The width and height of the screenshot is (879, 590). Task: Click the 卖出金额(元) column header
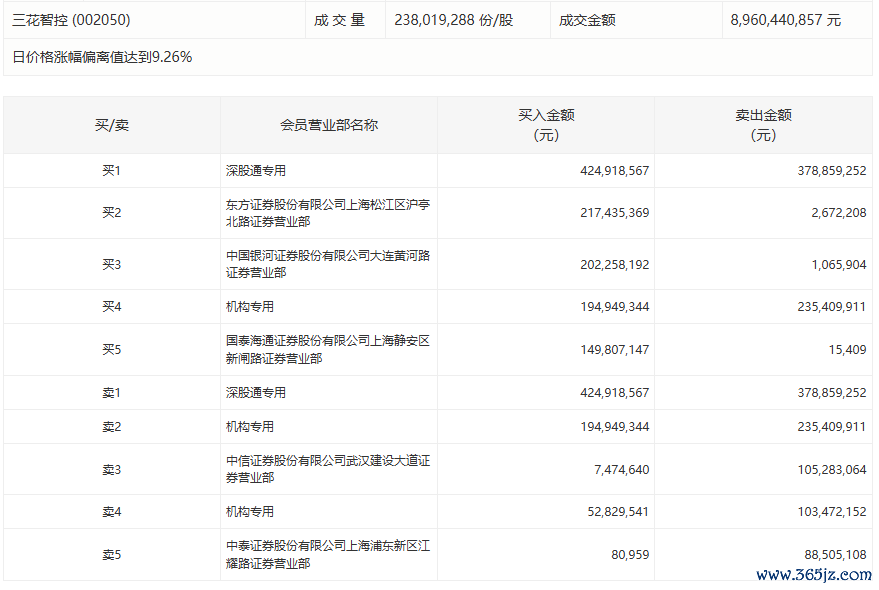[x=763, y=125]
